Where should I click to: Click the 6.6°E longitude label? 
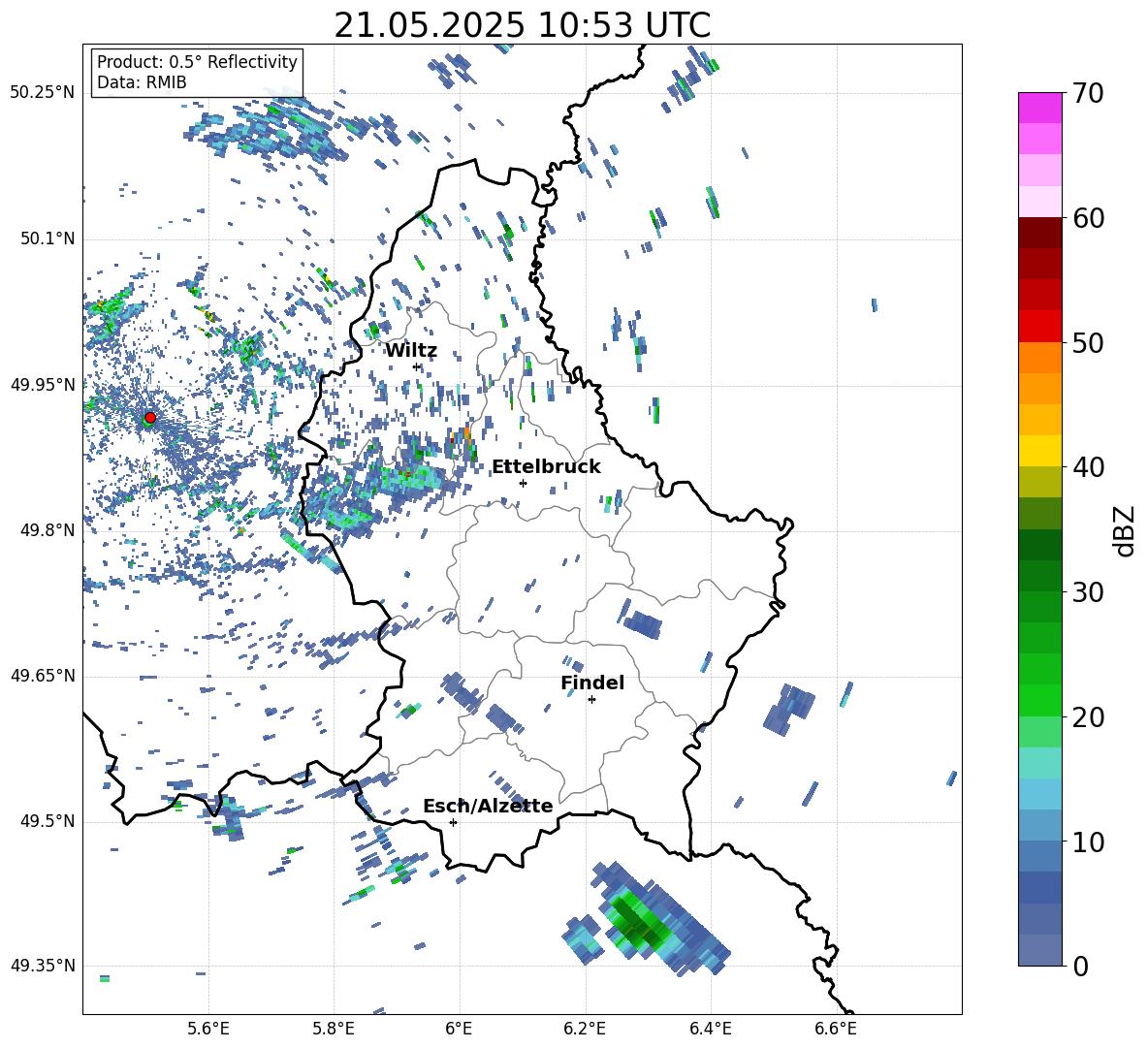pos(836,1029)
